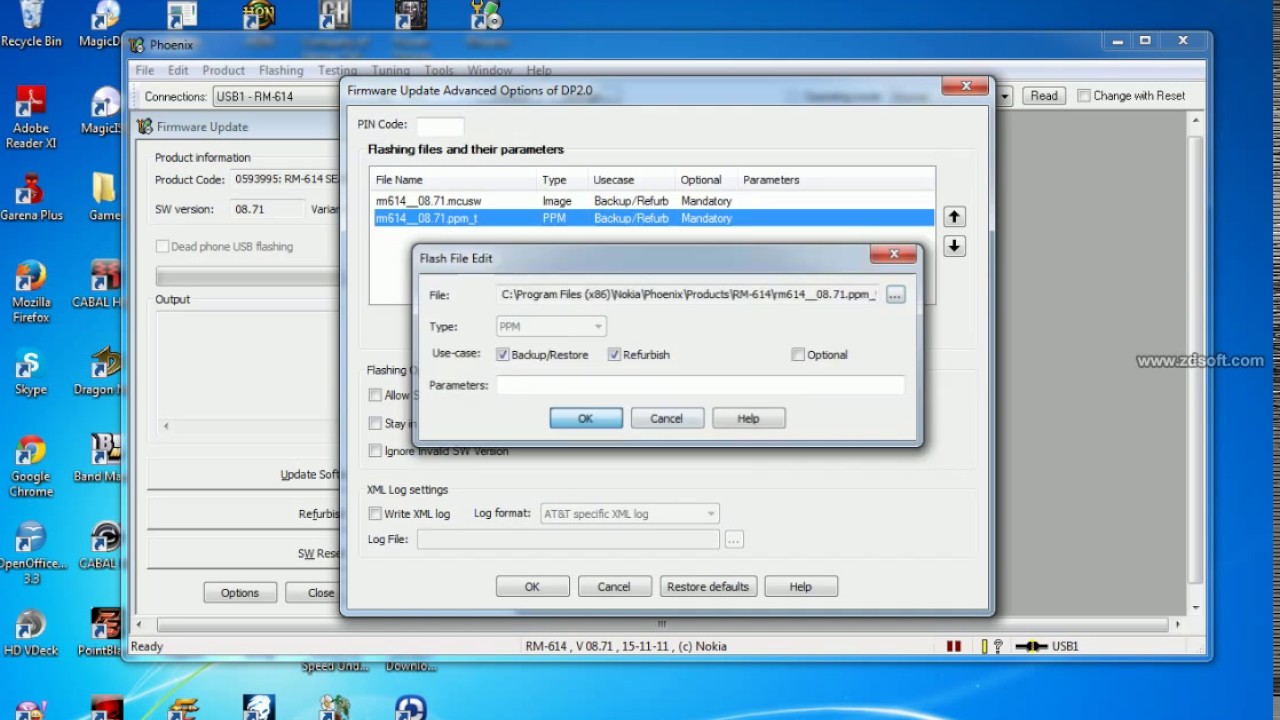Click the Read button in Phoenix toolbar
The height and width of the screenshot is (720, 1280).
click(1044, 96)
